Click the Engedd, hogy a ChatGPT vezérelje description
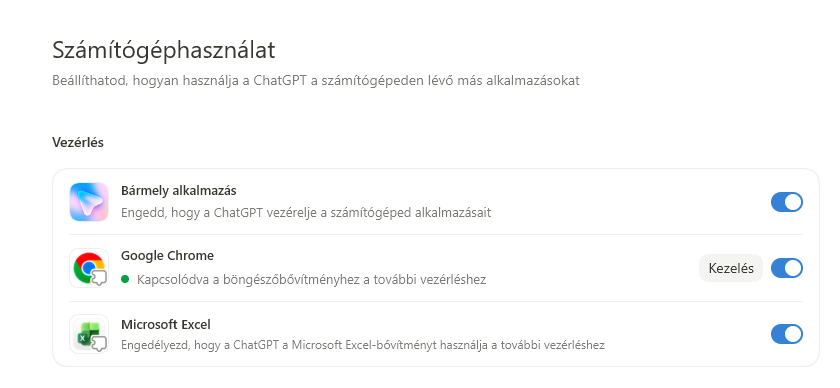 click(x=306, y=213)
